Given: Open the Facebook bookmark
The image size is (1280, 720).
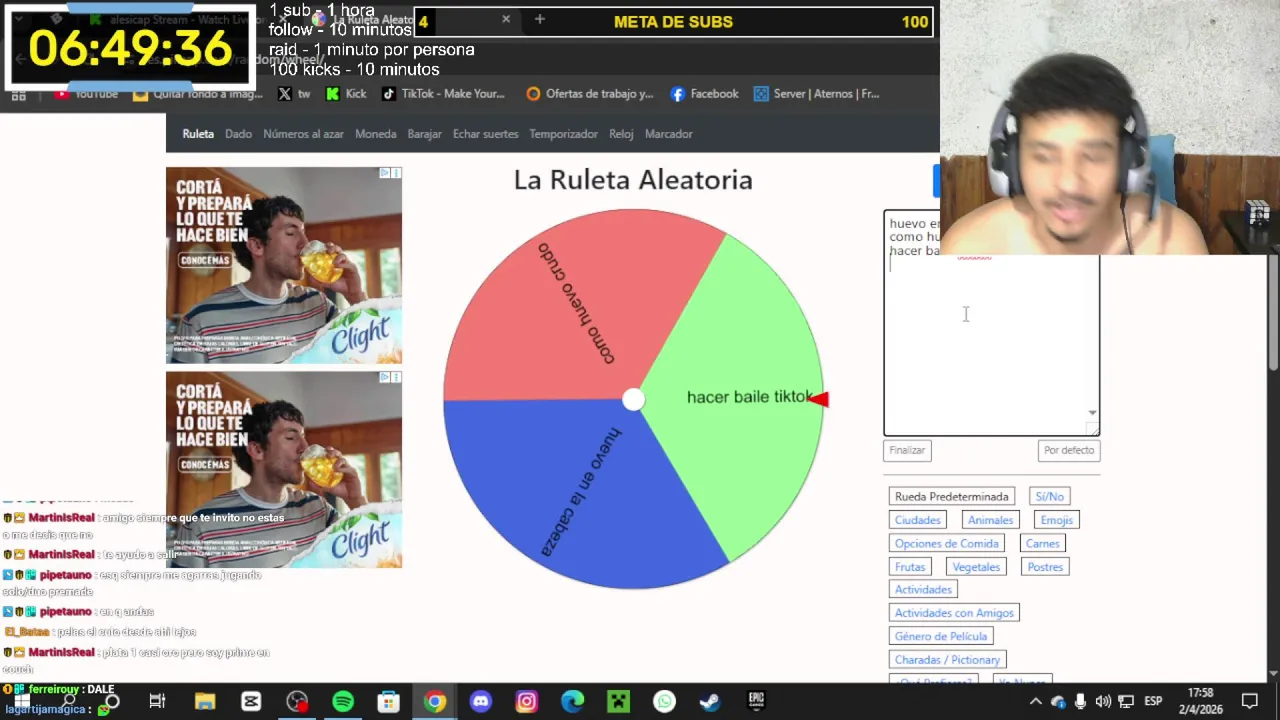Looking at the screenshot, I should click(x=704, y=94).
